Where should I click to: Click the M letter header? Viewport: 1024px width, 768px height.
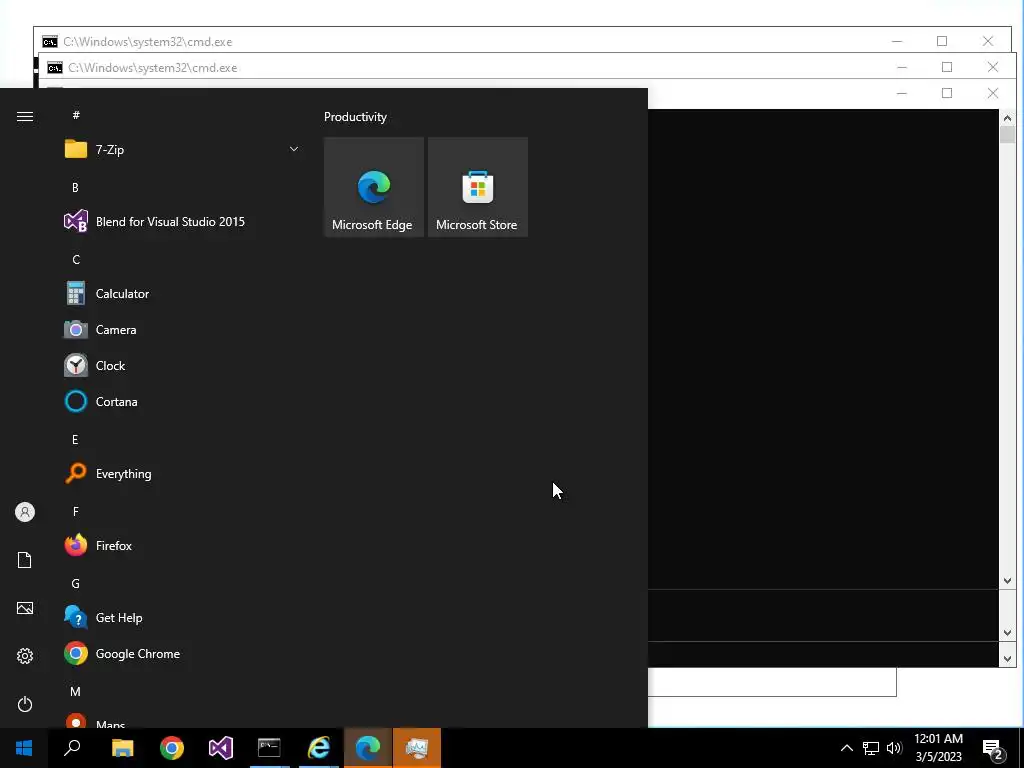click(75, 692)
